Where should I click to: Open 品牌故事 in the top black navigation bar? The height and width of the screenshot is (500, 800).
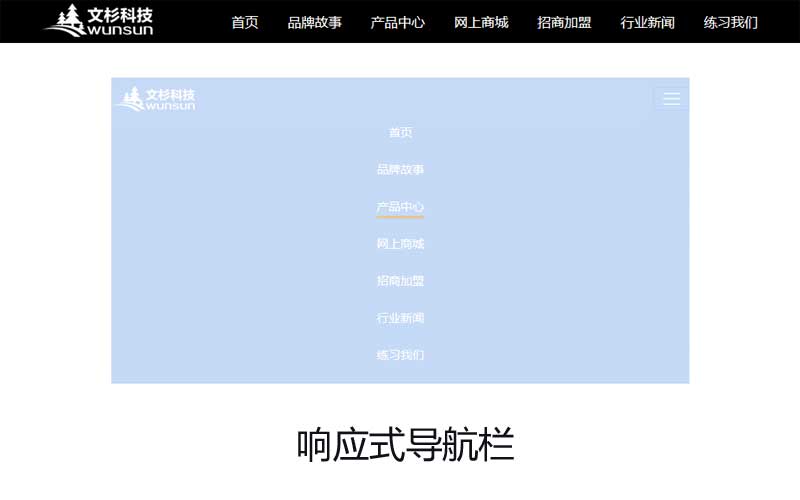pos(315,22)
